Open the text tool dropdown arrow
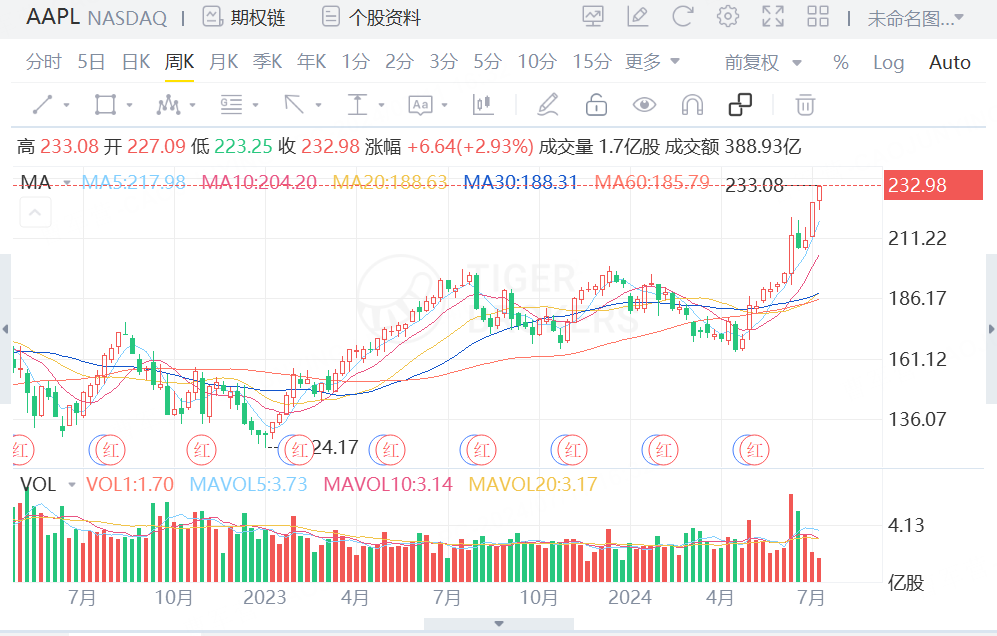Image resolution: width=997 pixels, height=636 pixels. pos(444,105)
